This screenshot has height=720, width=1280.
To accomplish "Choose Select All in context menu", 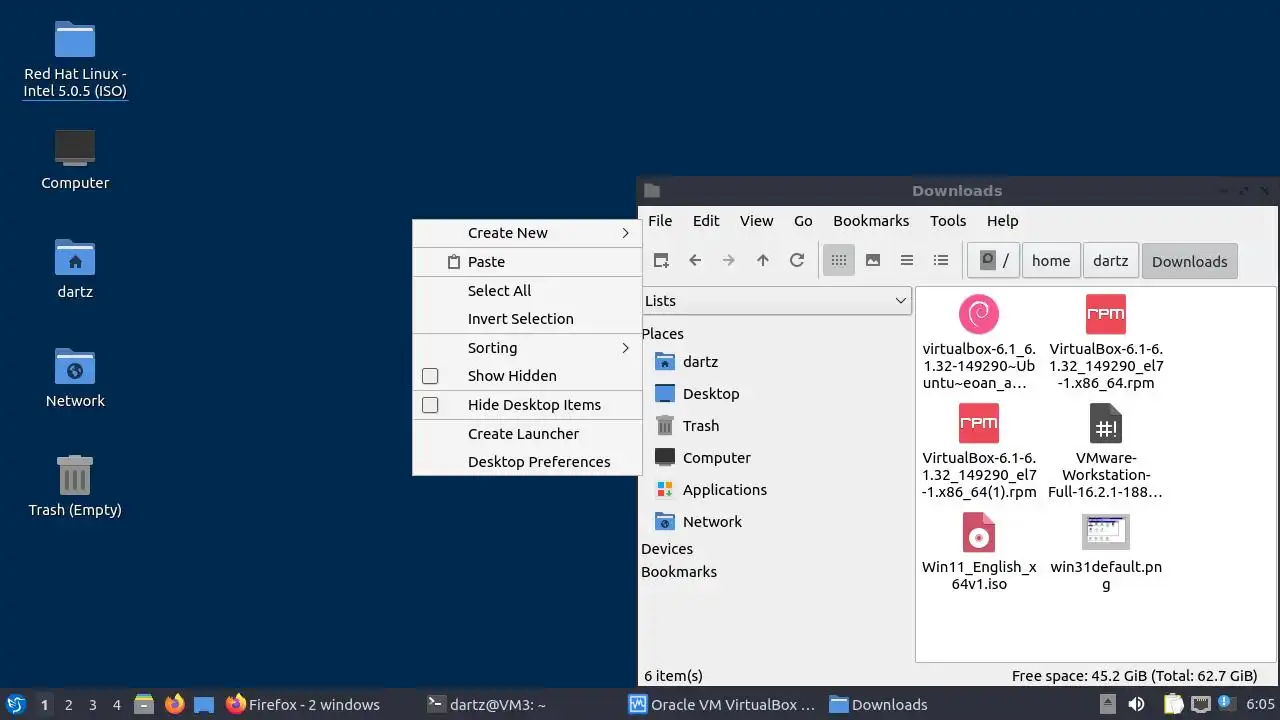I will (x=527, y=291).
